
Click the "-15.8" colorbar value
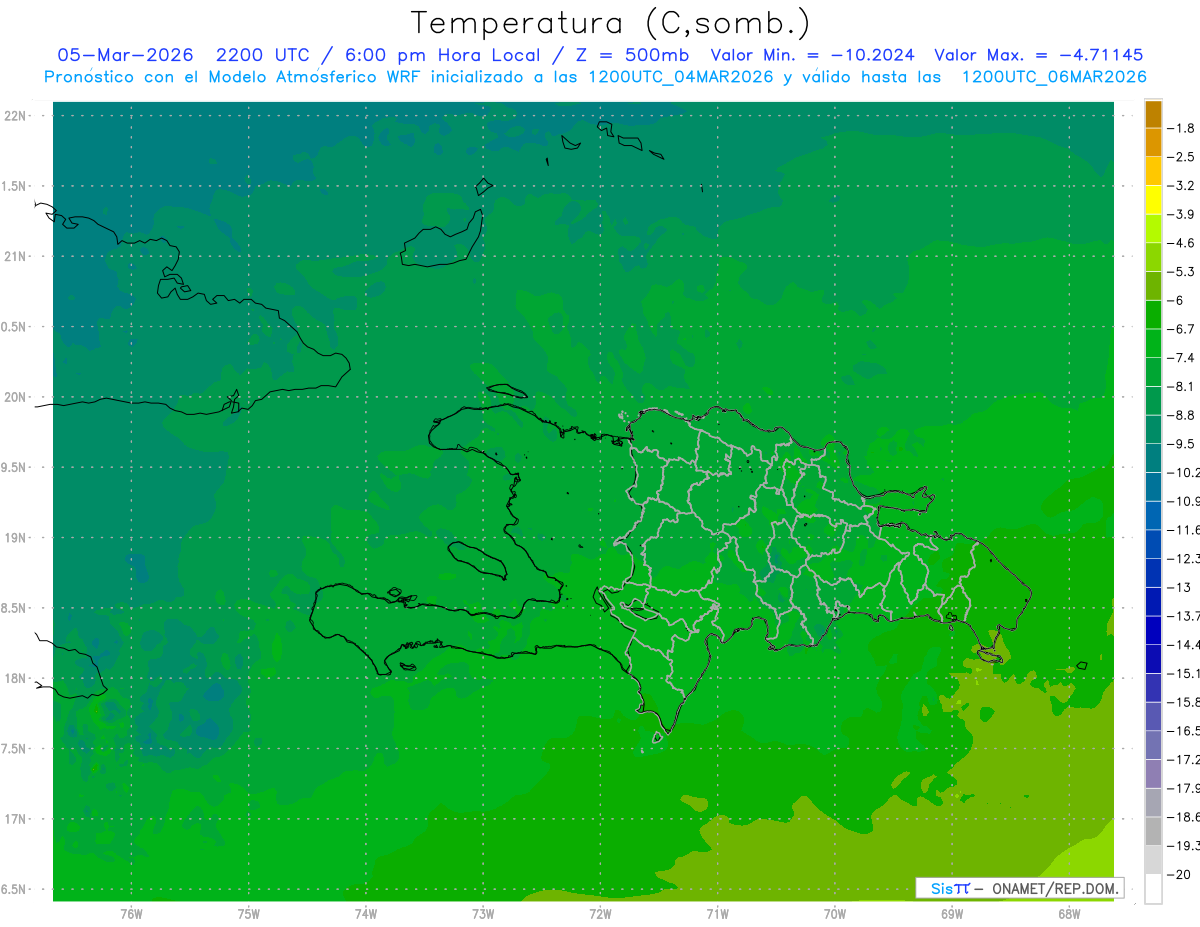1184,702
